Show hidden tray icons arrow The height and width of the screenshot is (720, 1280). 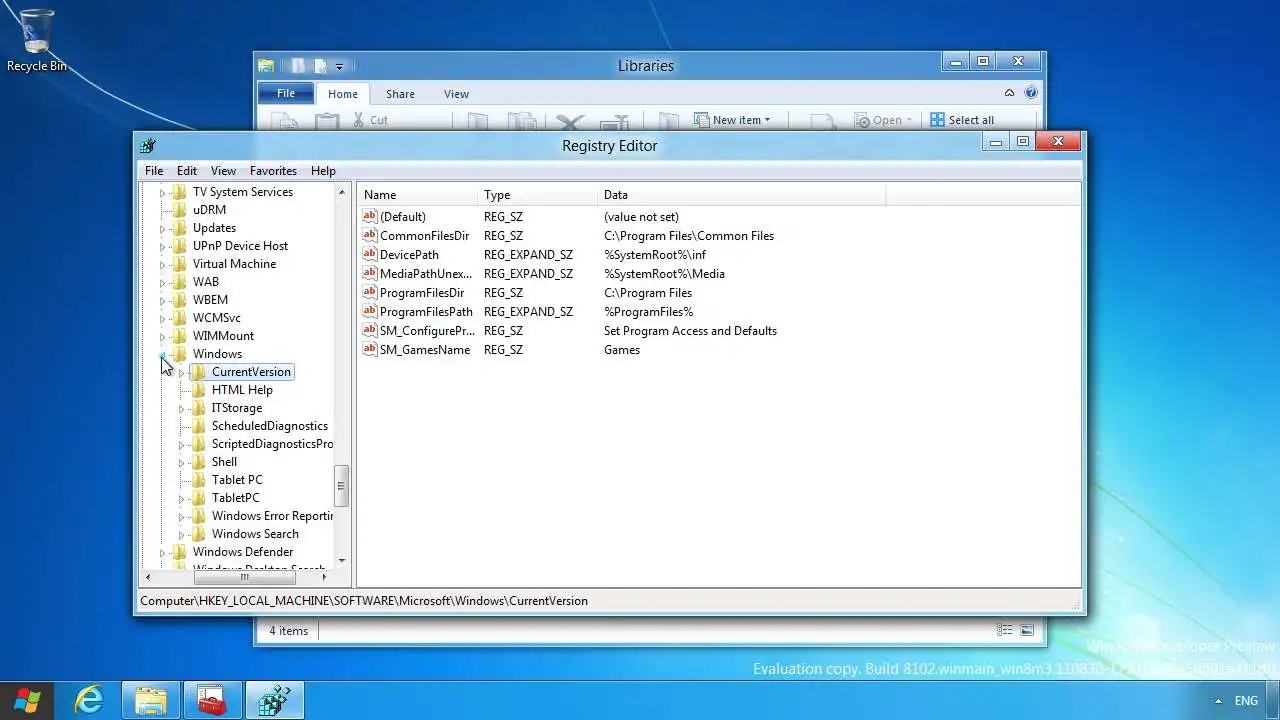coord(1218,701)
